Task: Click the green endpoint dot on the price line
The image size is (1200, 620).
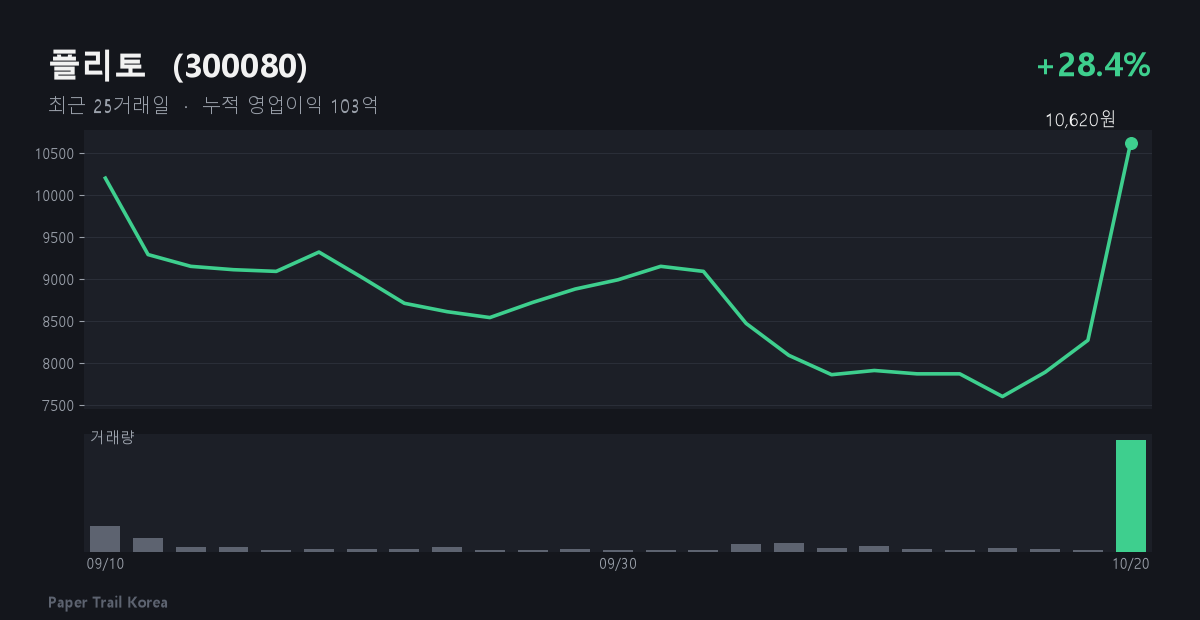Action: pos(1131,143)
